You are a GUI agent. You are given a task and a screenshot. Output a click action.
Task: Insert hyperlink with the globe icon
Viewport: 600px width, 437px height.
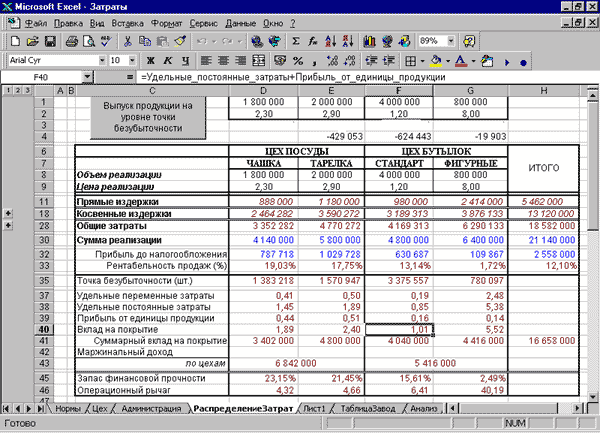(x=257, y=41)
